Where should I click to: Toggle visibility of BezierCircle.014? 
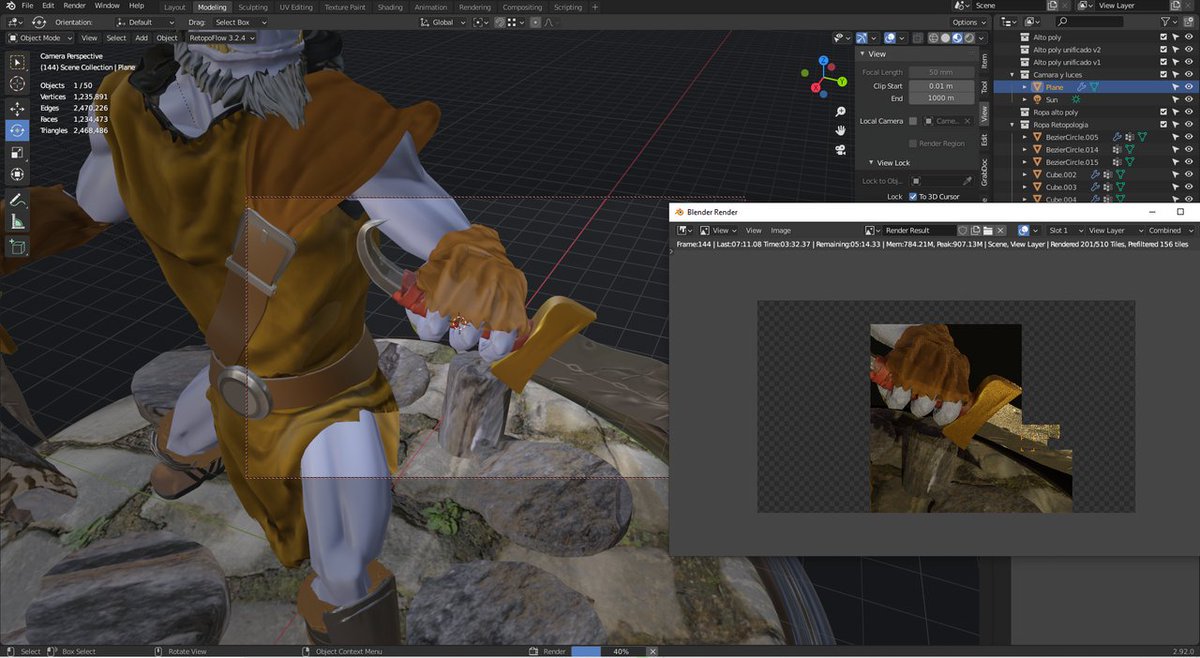point(1188,150)
